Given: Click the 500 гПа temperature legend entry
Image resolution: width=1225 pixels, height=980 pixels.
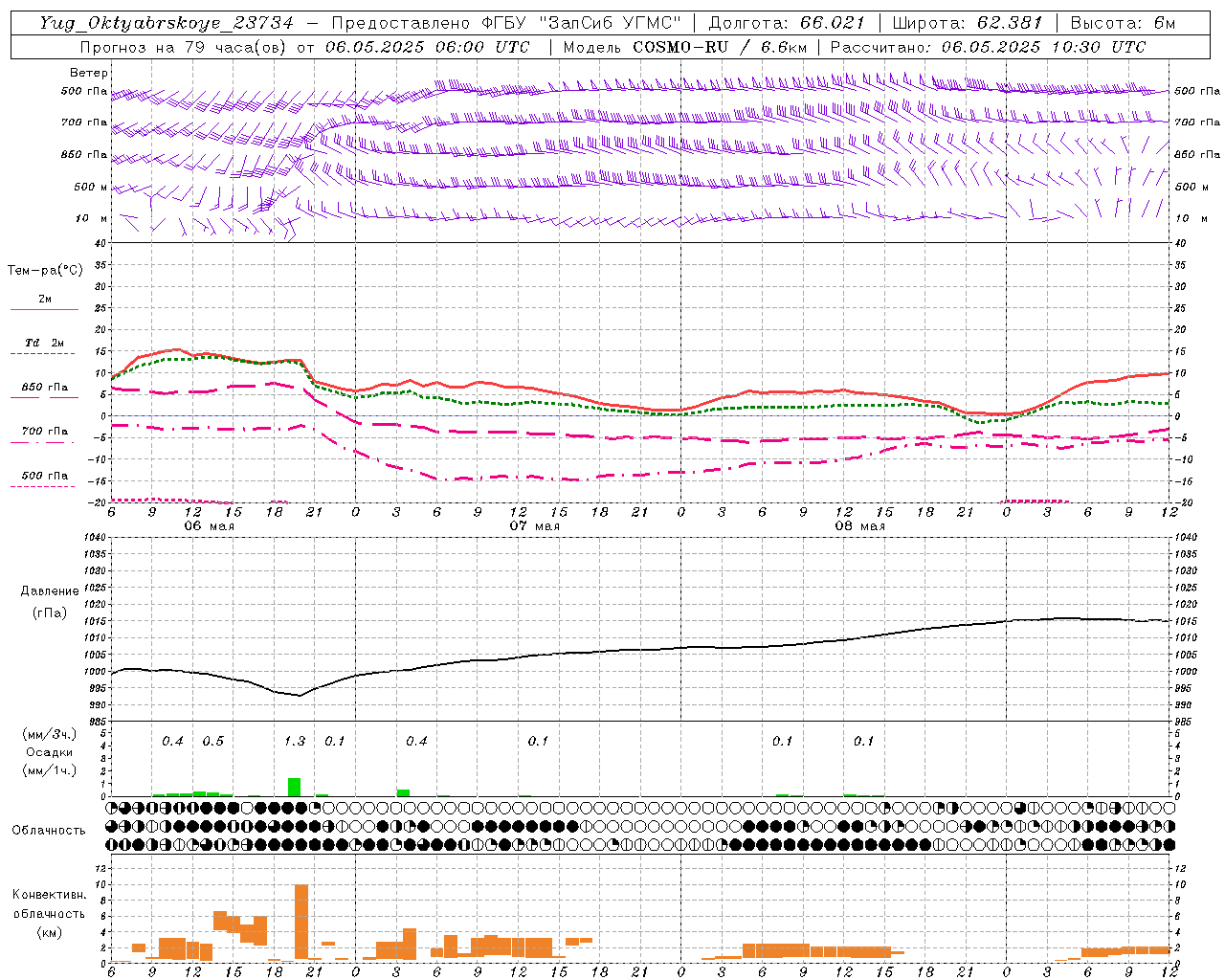Looking at the screenshot, I should pos(45,479).
